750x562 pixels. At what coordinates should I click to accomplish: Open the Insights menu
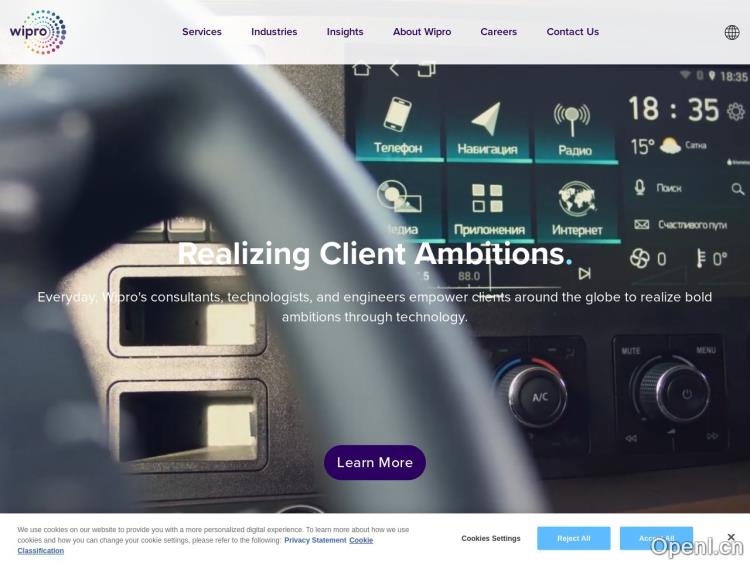tap(345, 32)
